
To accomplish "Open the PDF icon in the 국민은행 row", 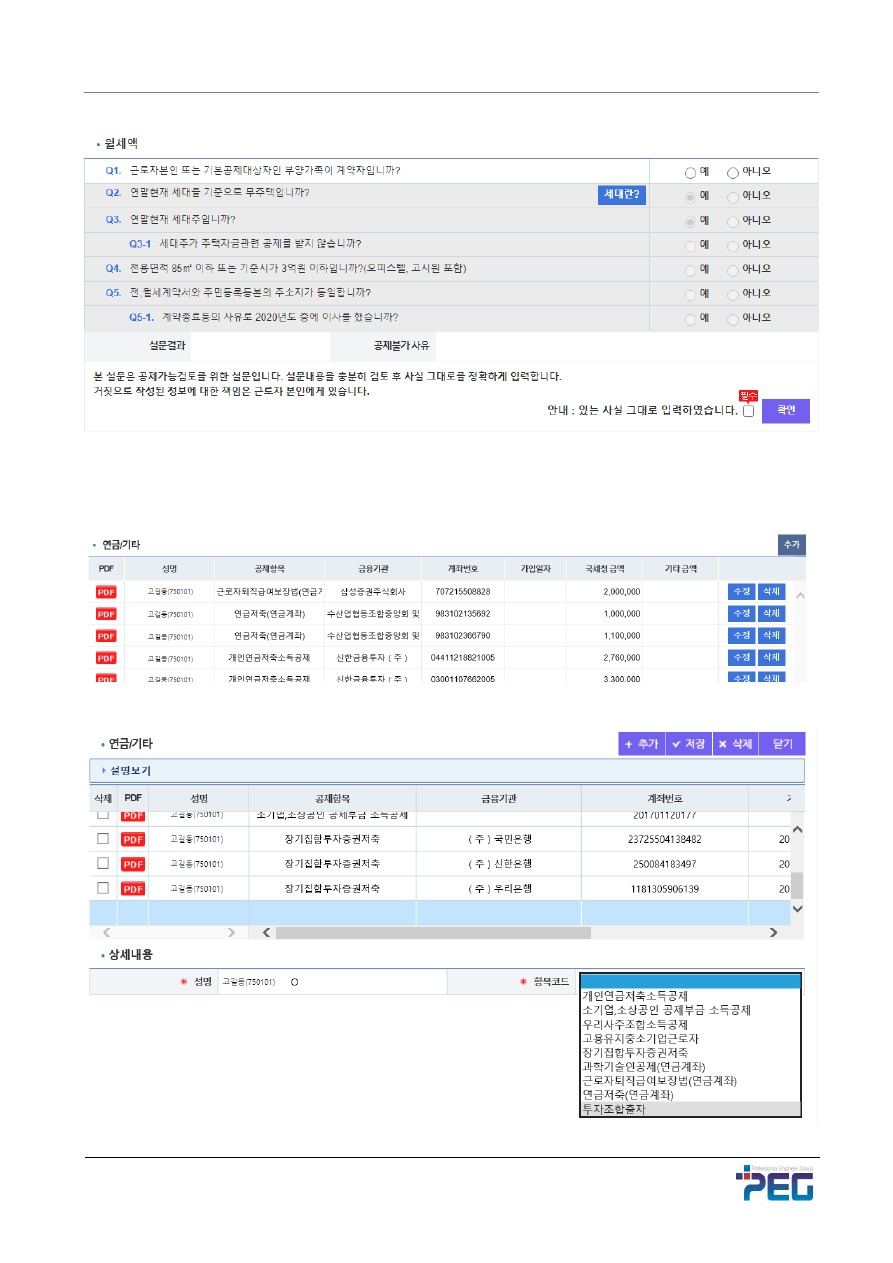I will tap(133, 840).
